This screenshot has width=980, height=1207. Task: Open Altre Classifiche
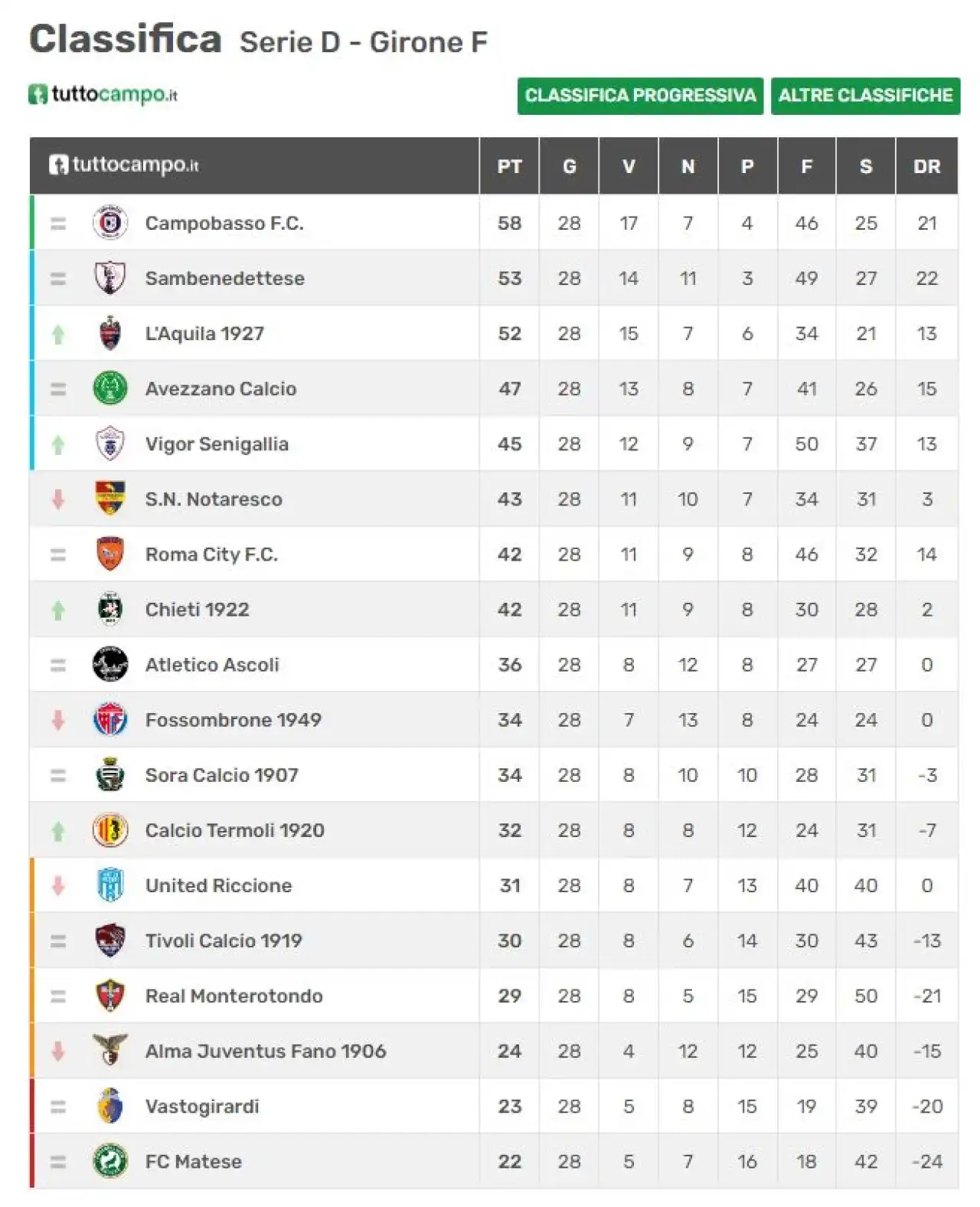[865, 96]
